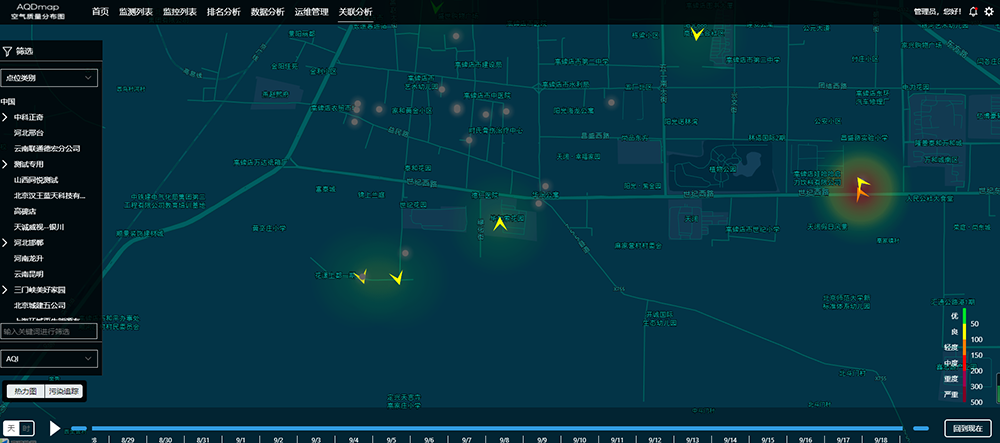Open the settings gear icon

point(989,12)
